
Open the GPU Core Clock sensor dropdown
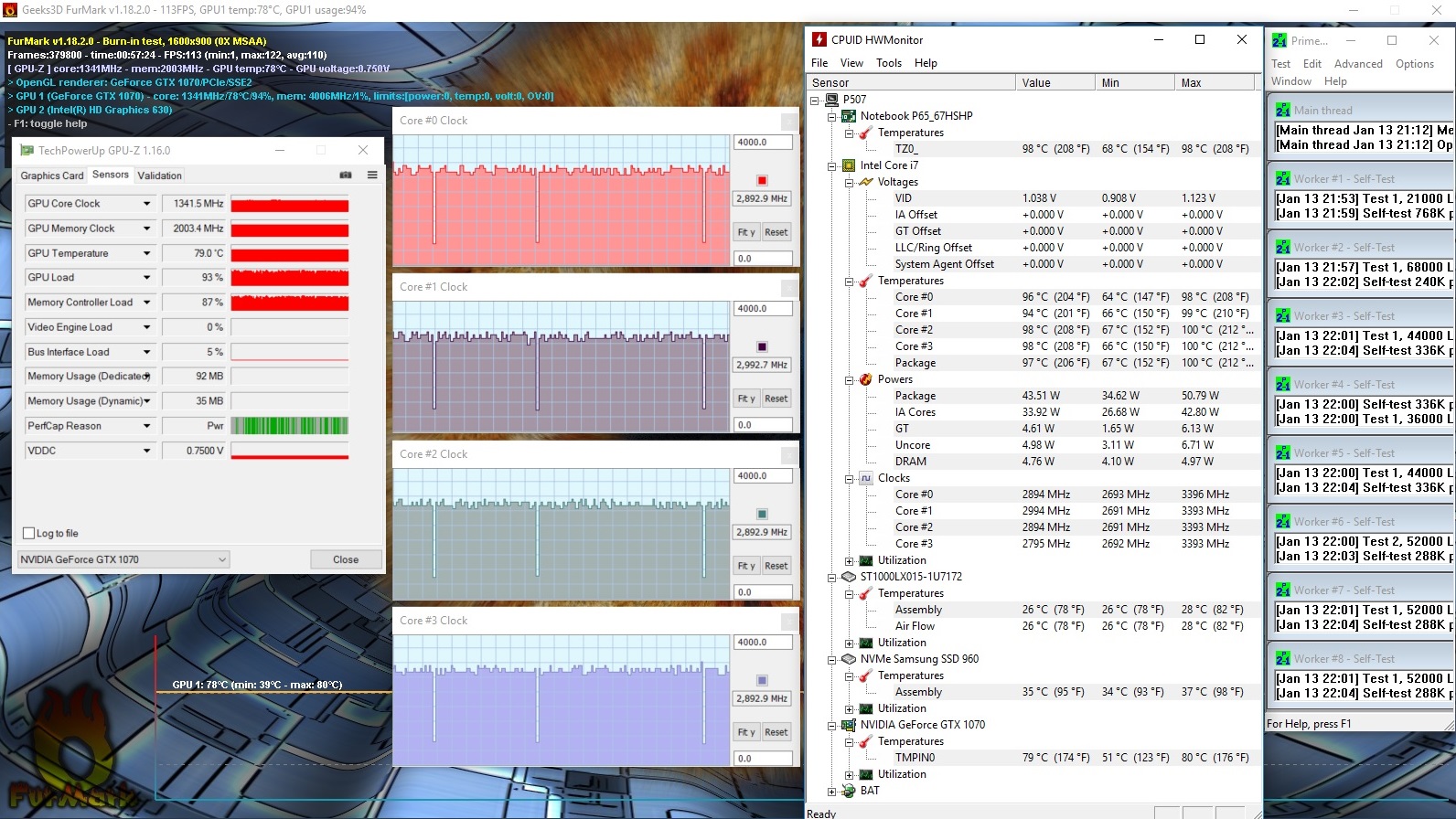click(146, 203)
